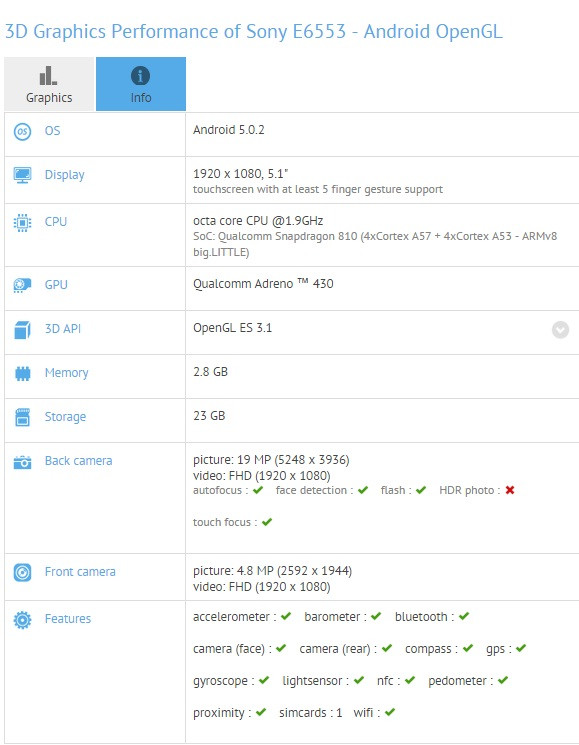Click the face detection check mark
Screen dimensions: 579x745
[x=363, y=490]
